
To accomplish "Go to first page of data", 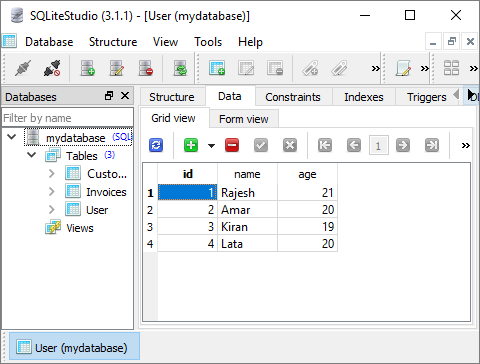I will point(325,145).
